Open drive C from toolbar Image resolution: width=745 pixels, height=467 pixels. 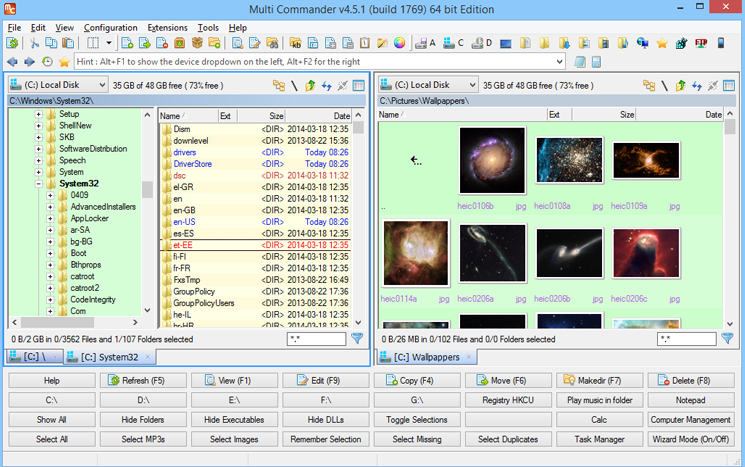coord(453,43)
